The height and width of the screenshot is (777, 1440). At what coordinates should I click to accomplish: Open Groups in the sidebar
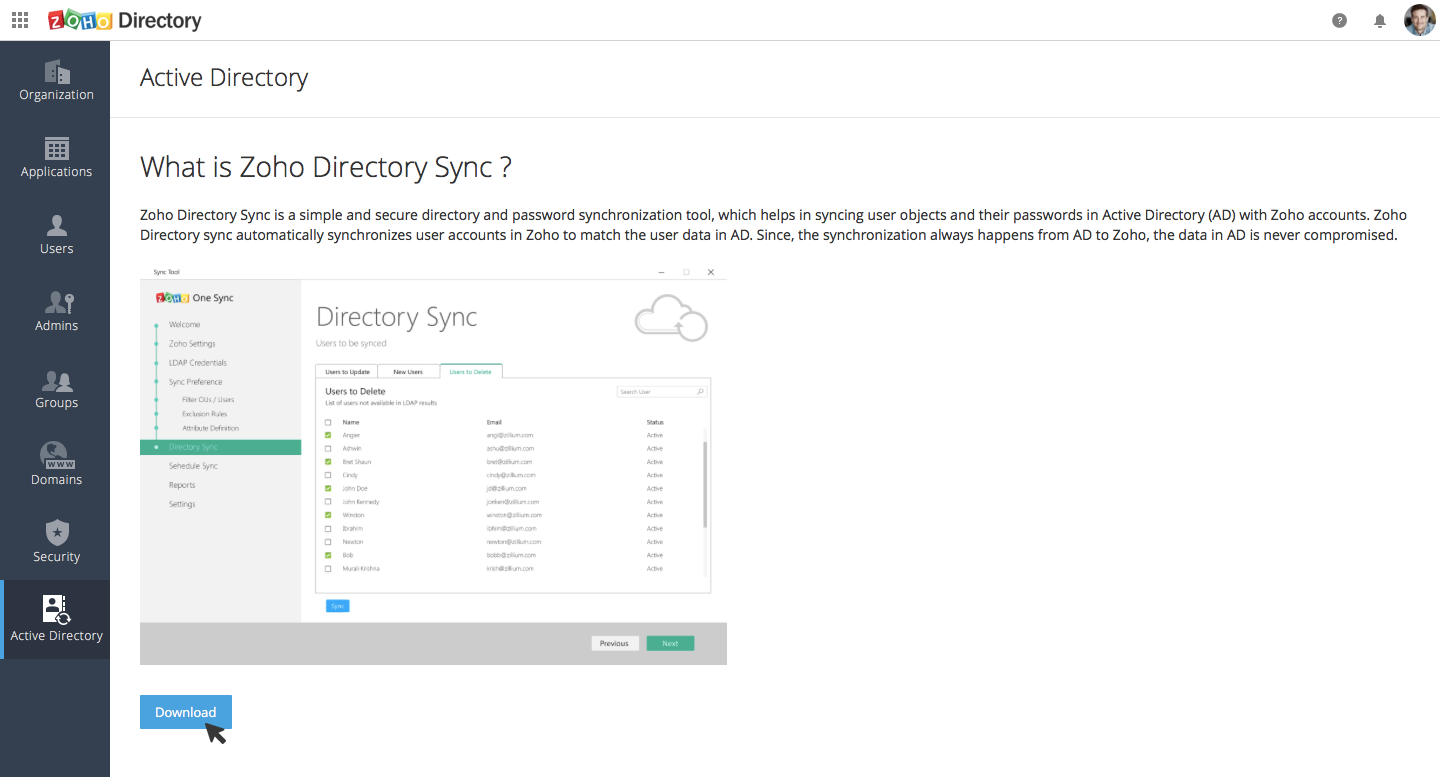[56, 388]
